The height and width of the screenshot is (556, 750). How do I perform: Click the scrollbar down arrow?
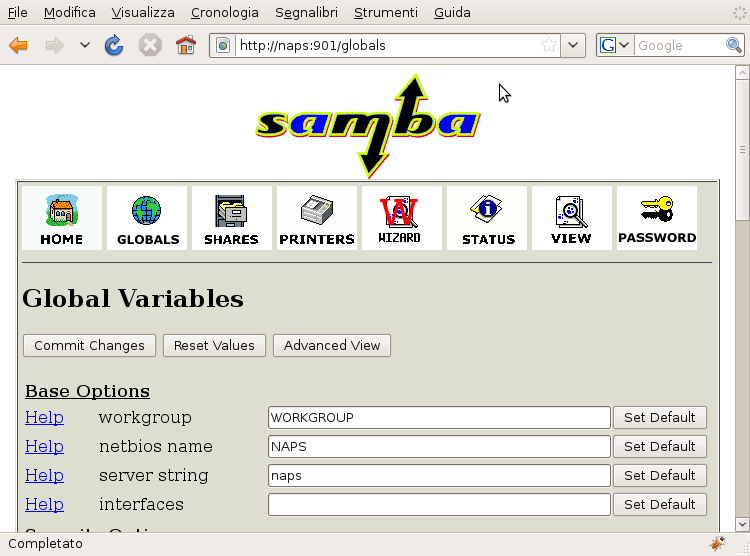click(x=742, y=524)
